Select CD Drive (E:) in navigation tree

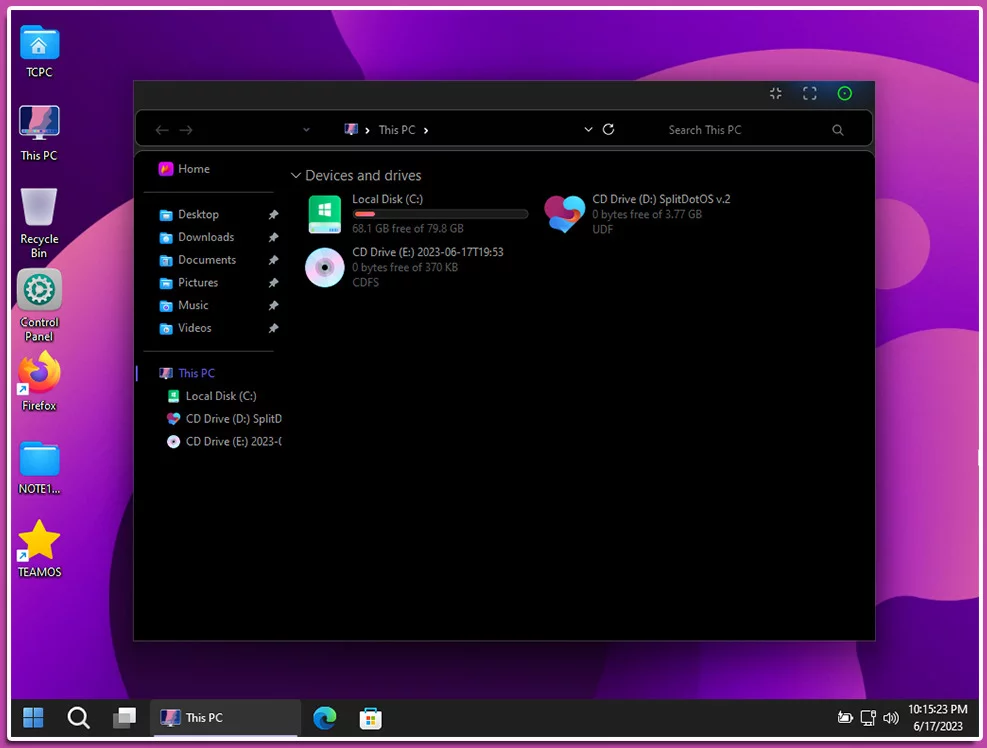(x=224, y=441)
